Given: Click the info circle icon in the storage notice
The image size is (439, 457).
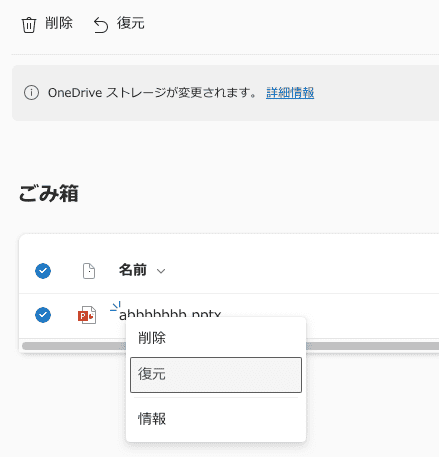Looking at the screenshot, I should [x=31, y=92].
